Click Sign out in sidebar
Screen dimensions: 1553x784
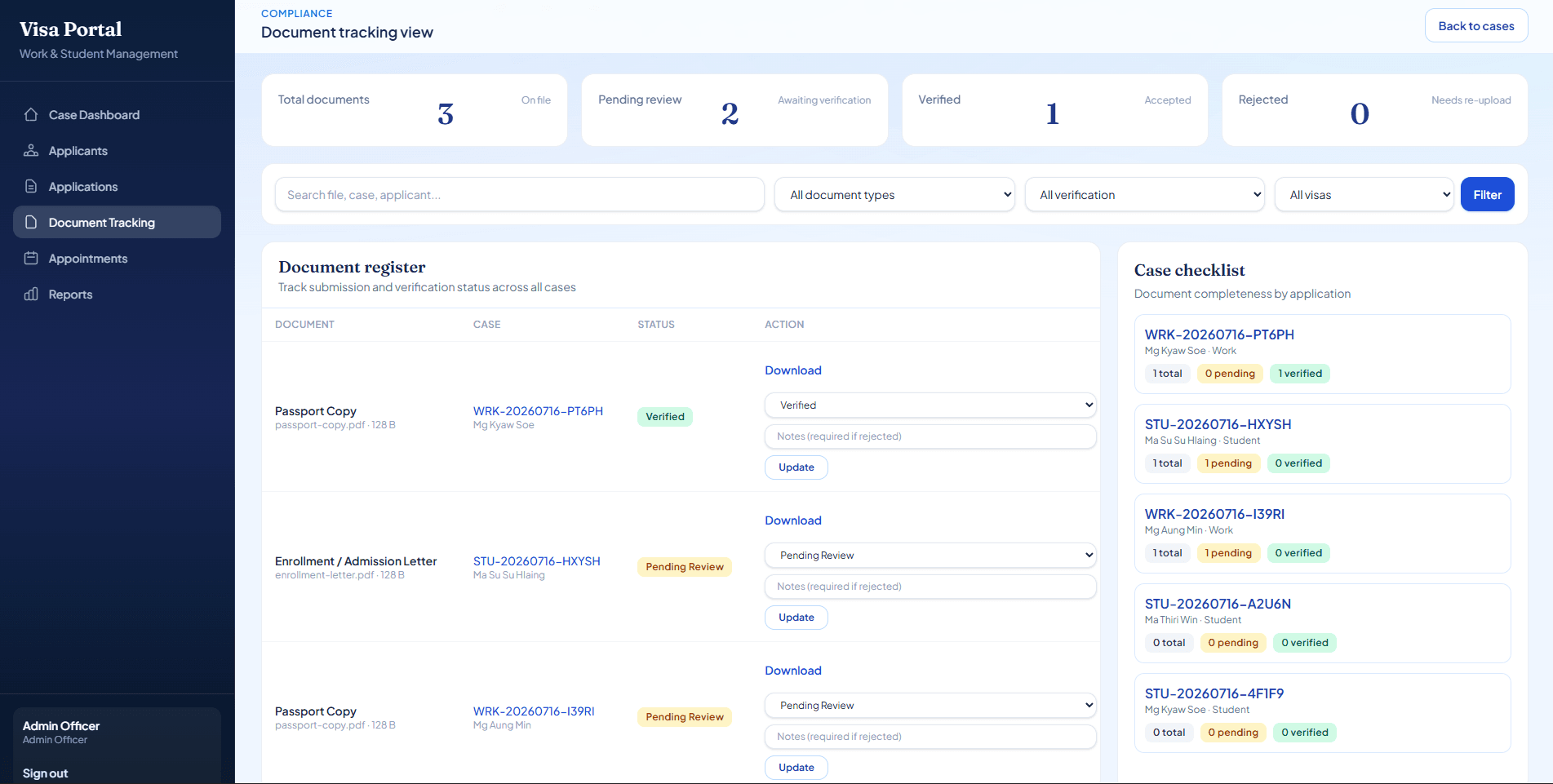[x=45, y=773]
